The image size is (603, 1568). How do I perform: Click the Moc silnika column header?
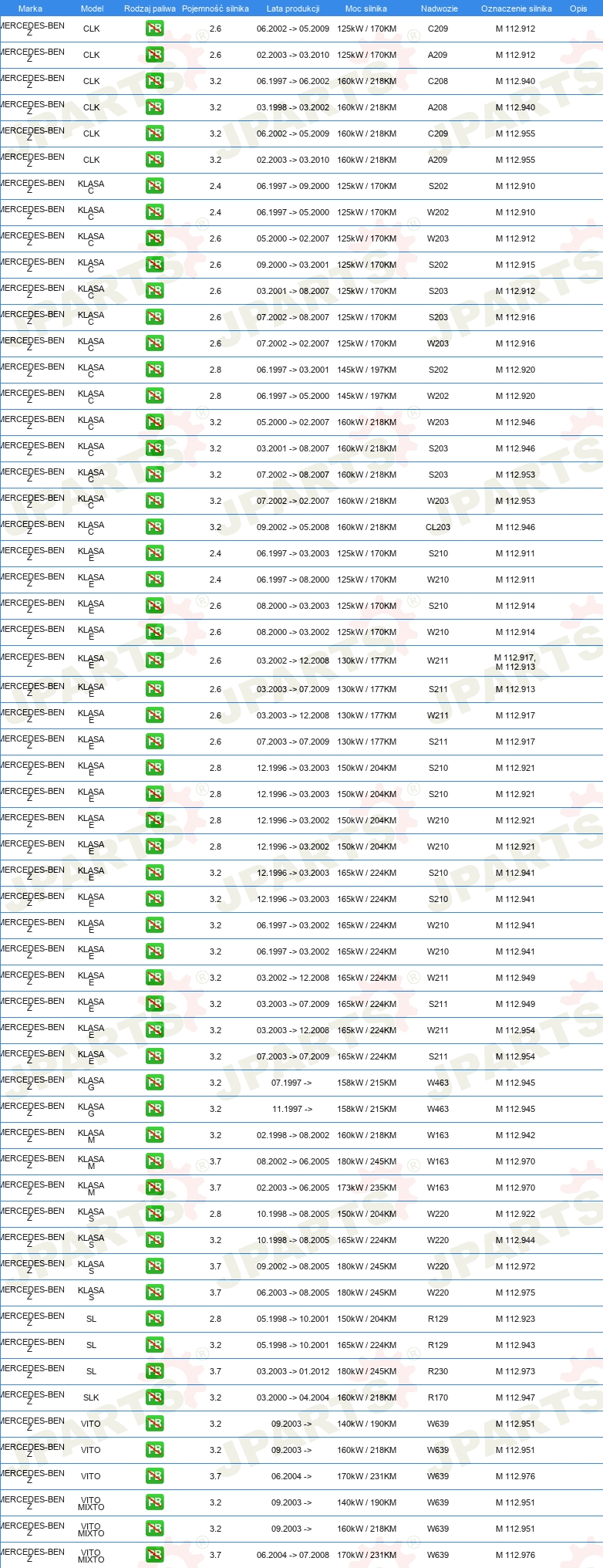[366, 8]
